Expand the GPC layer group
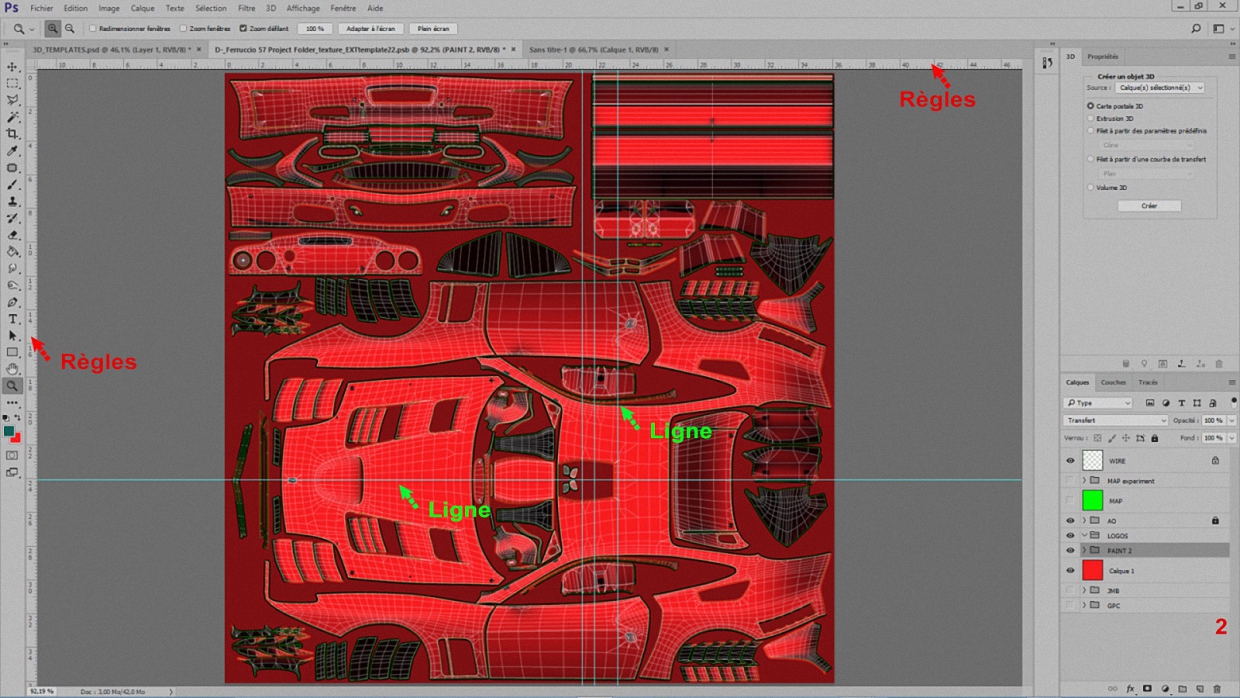1240x698 pixels. (x=1084, y=606)
